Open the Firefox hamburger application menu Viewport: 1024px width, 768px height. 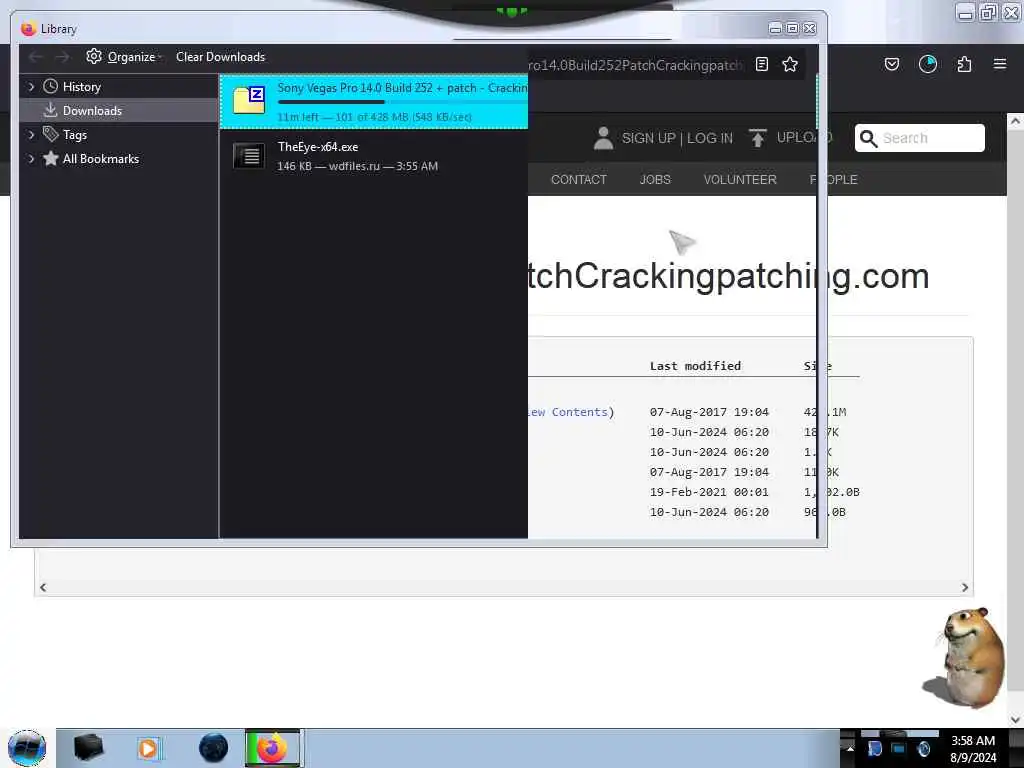pyautogui.click(x=1000, y=64)
